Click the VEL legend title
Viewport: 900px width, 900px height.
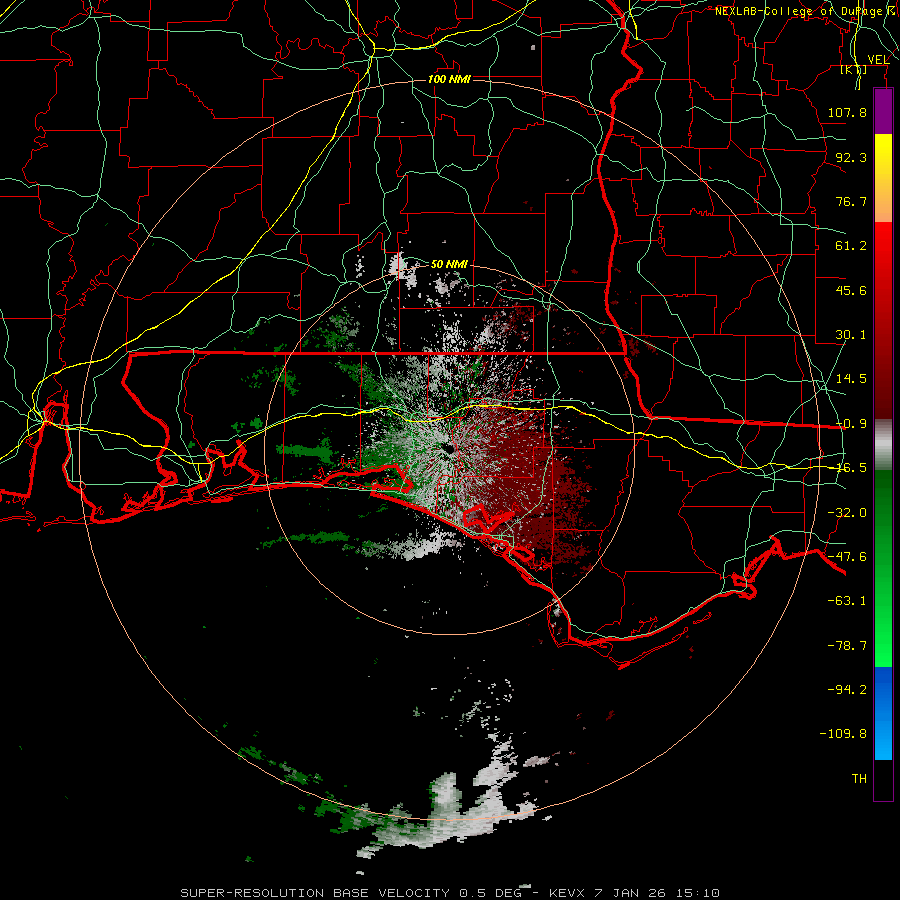[x=878, y=60]
